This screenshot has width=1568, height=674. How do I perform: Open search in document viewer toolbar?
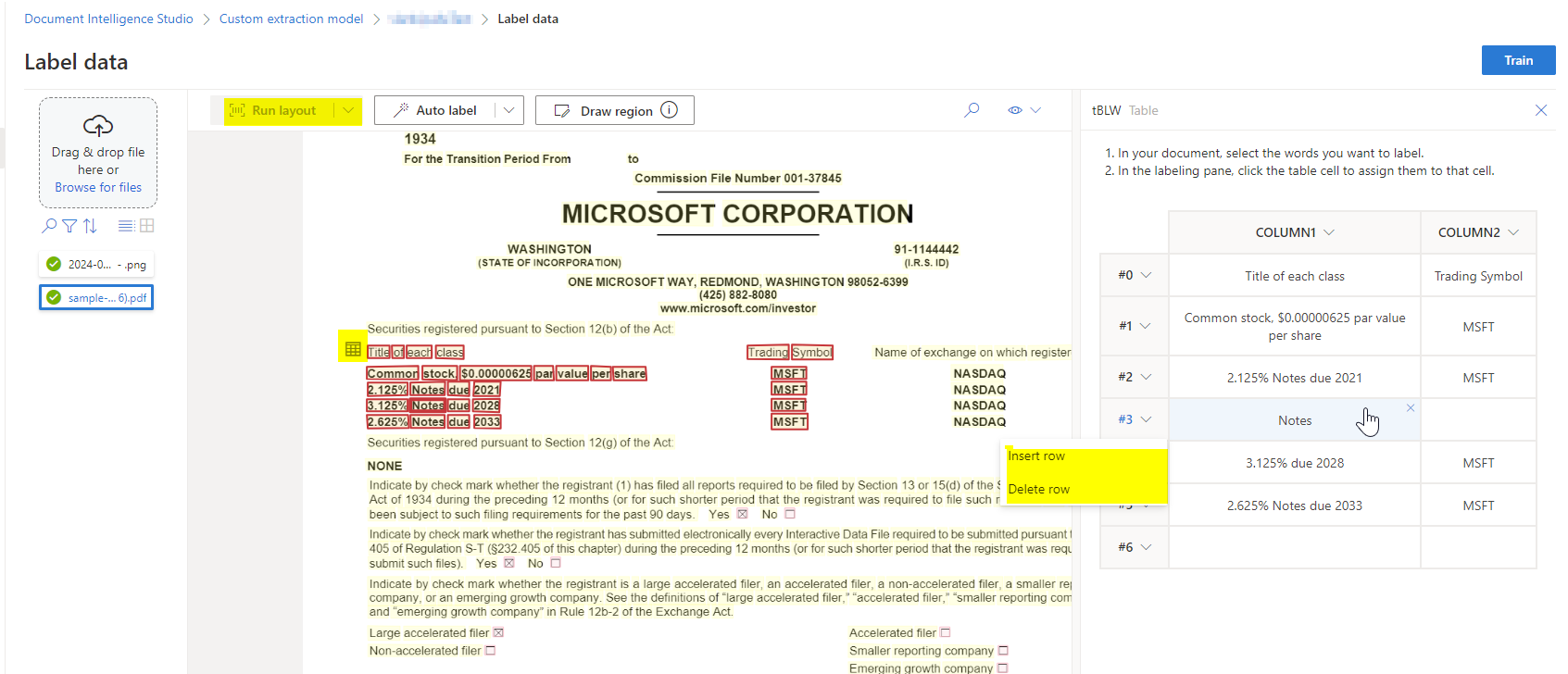(972, 110)
